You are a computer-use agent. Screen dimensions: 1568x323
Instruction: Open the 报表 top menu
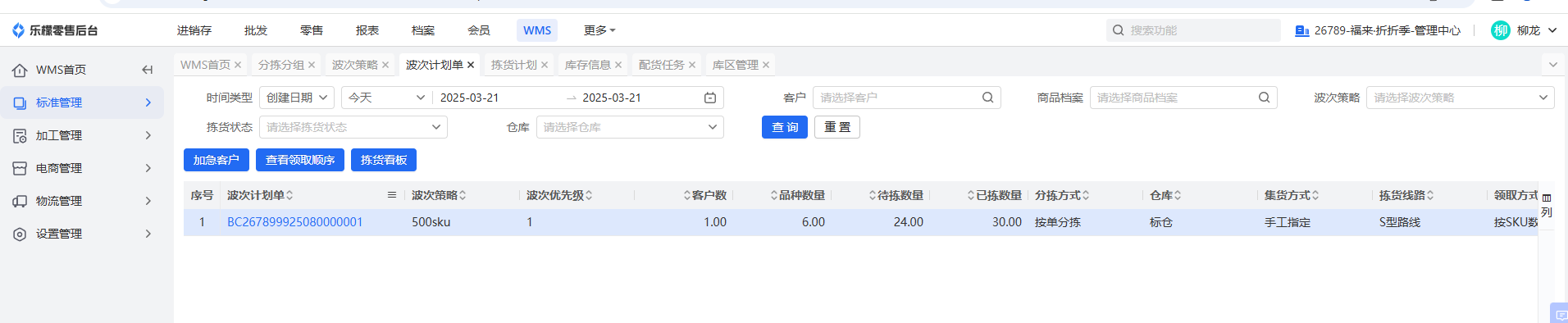point(367,30)
